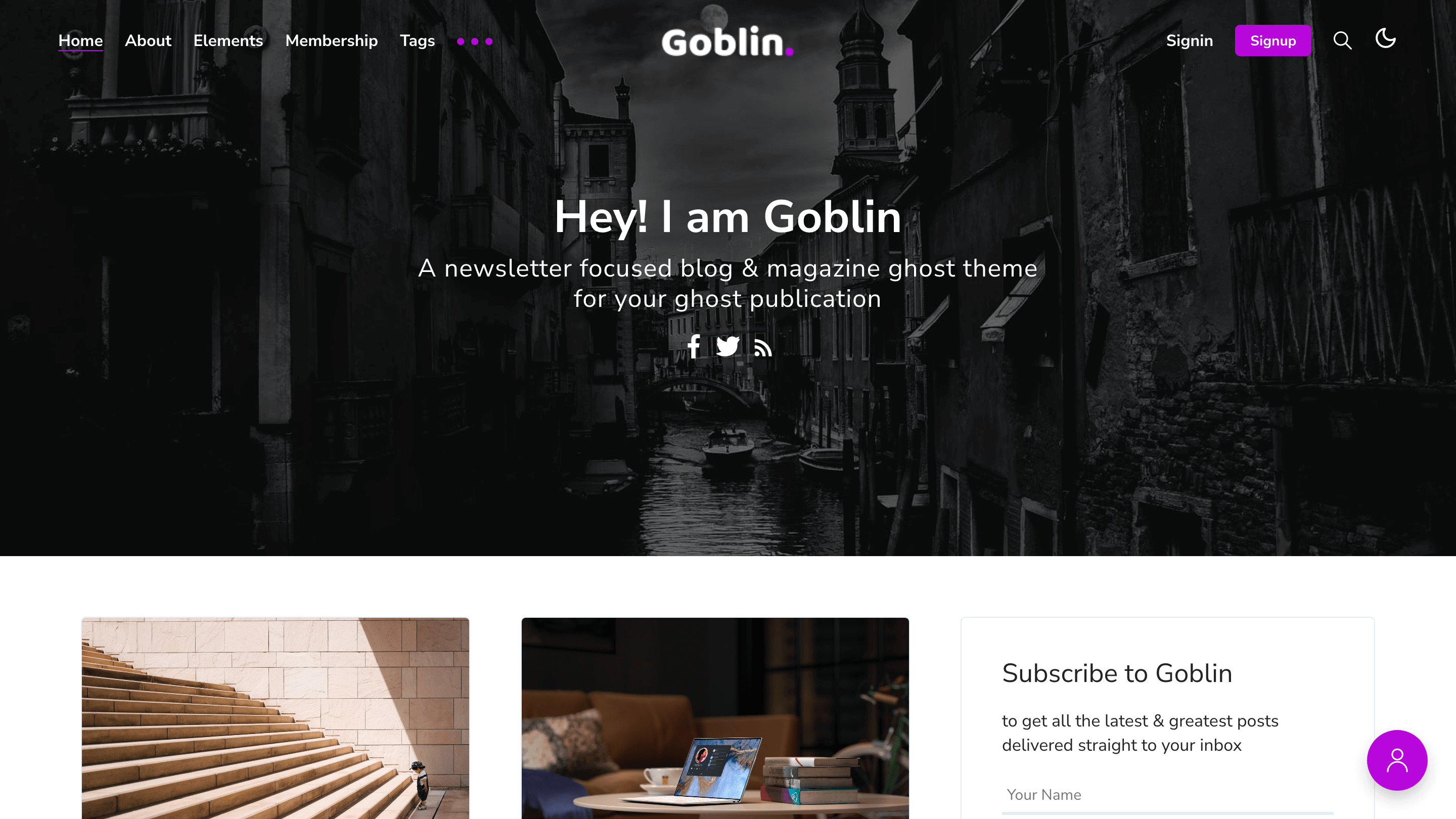This screenshot has width=1456, height=819.
Task: Click the Subscribe to Goblin heading
Action: pos(1117,673)
